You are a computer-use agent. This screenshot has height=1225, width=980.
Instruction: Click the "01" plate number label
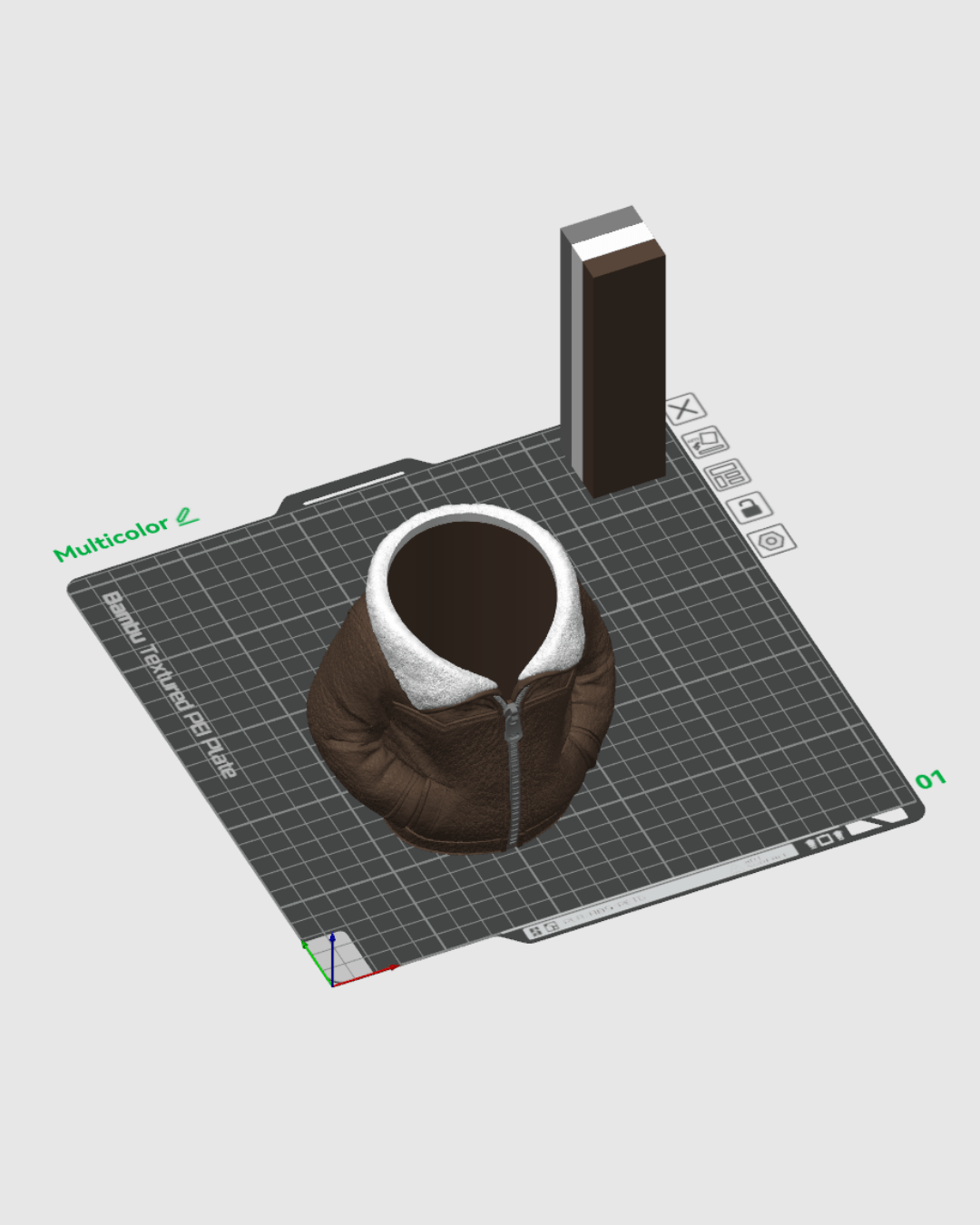pos(930,779)
